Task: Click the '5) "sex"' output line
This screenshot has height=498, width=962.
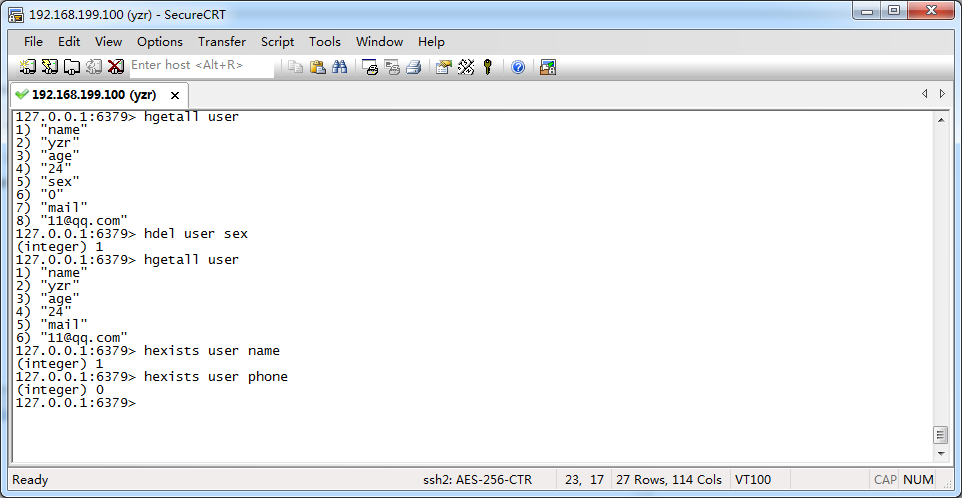Action: [x=47, y=182]
